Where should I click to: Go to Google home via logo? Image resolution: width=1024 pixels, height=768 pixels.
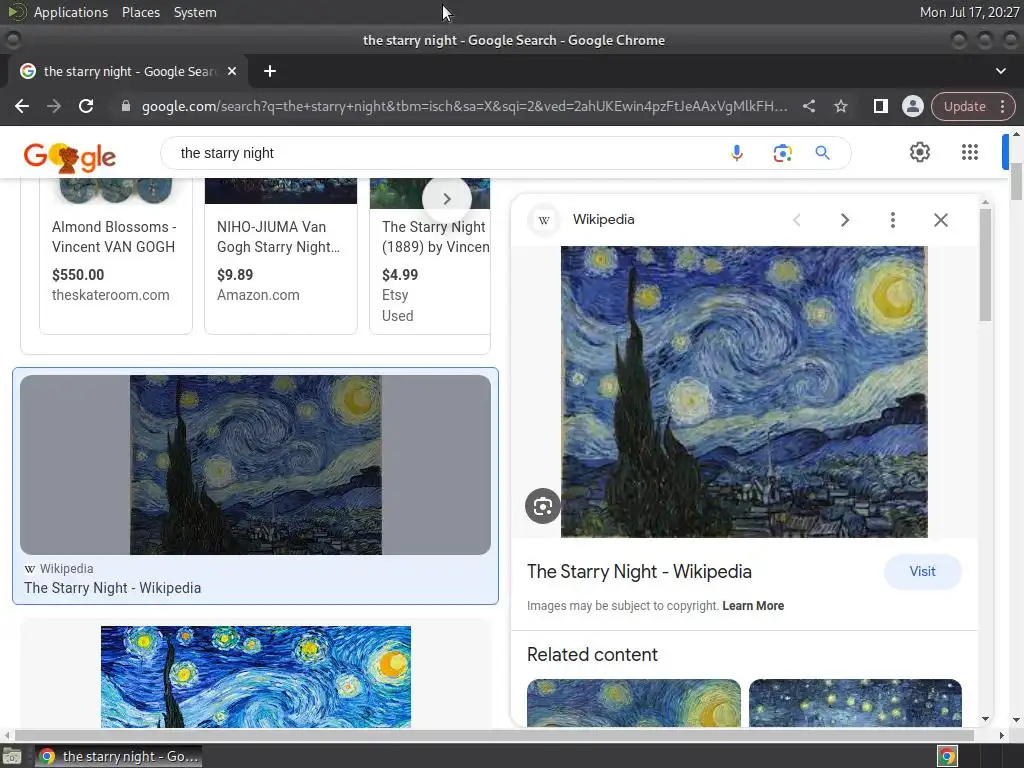coord(69,157)
